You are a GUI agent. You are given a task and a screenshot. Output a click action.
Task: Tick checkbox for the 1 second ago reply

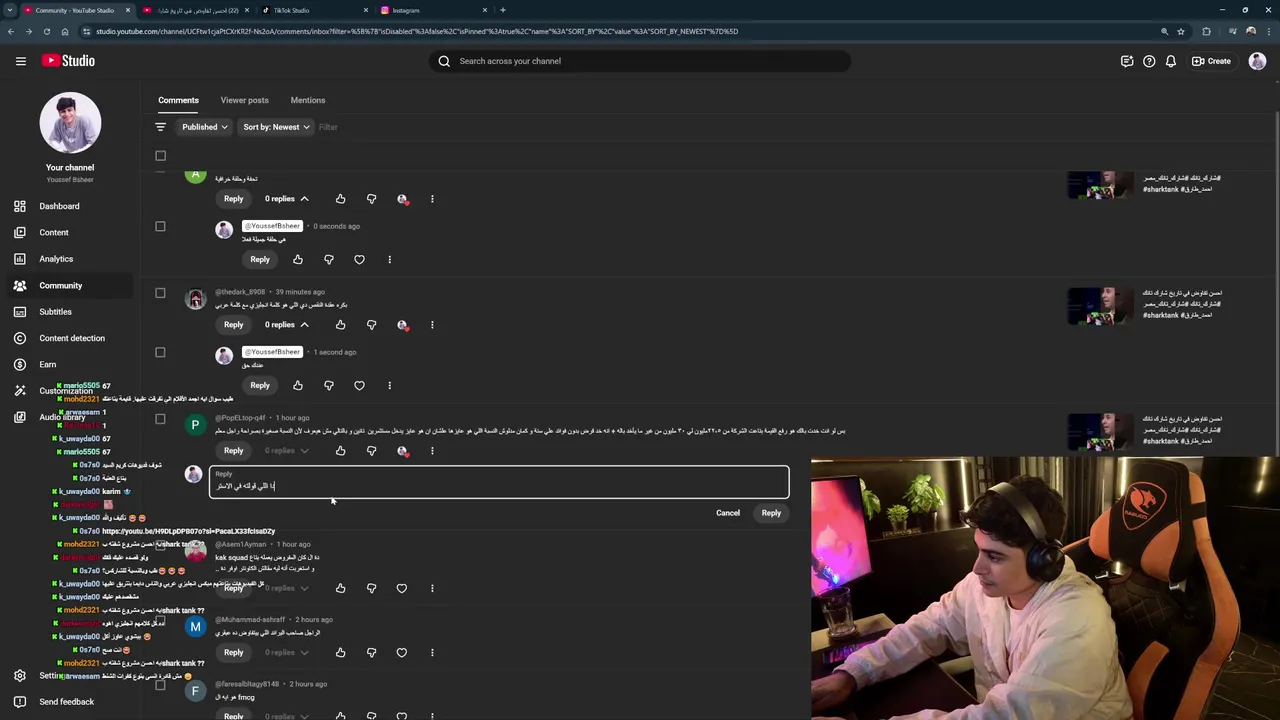tap(160, 352)
